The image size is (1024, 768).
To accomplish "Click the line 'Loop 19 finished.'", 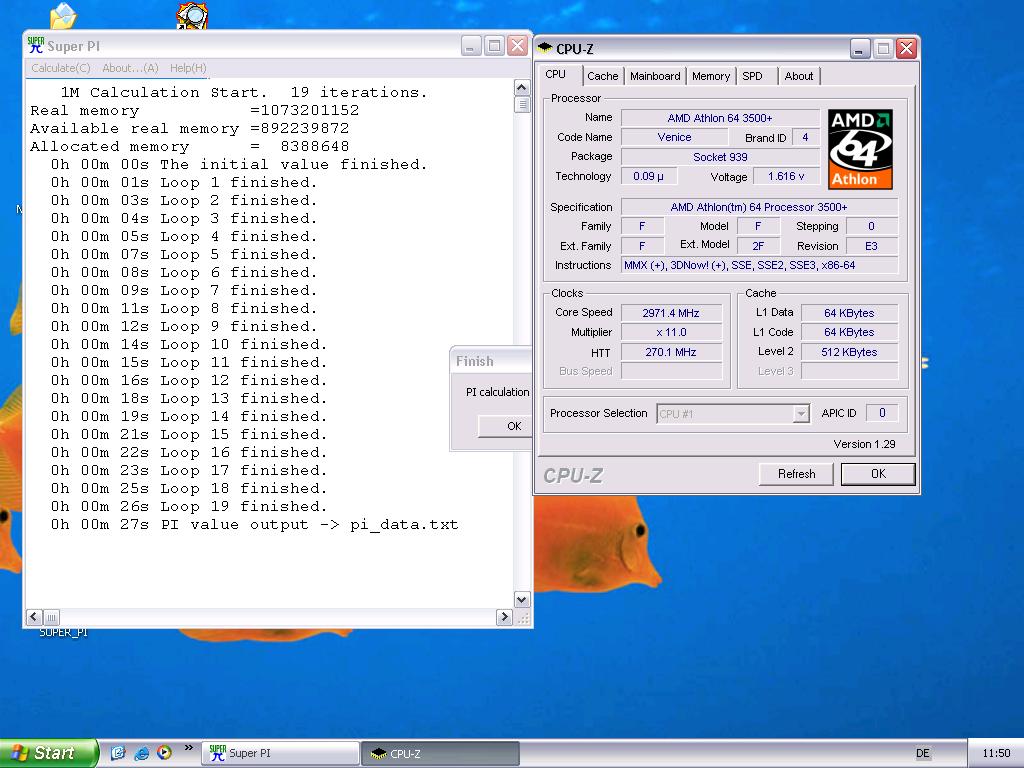I will click(x=189, y=506).
